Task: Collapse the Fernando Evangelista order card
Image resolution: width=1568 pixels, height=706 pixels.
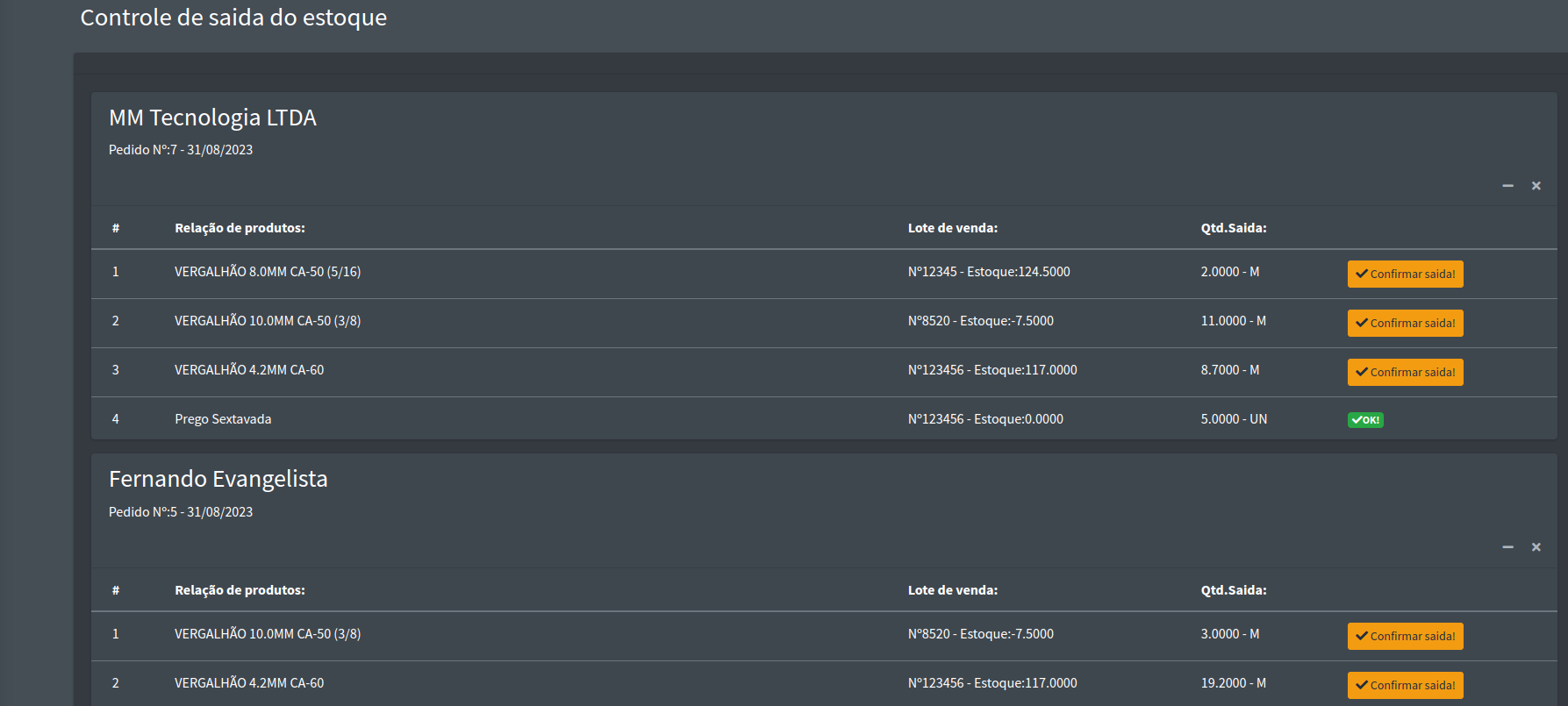Action: pos(1507,547)
